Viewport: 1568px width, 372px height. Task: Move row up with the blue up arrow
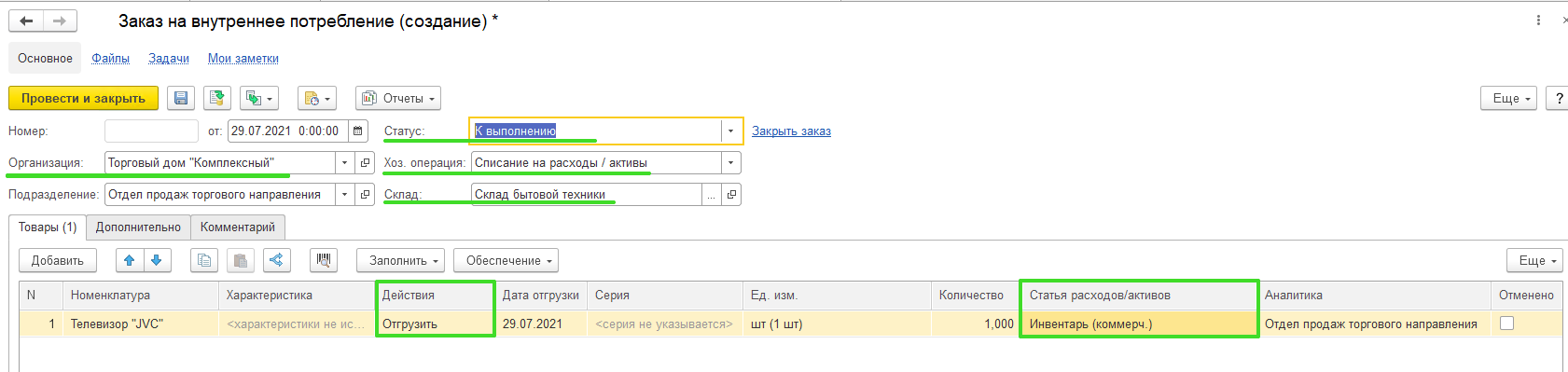point(130,260)
